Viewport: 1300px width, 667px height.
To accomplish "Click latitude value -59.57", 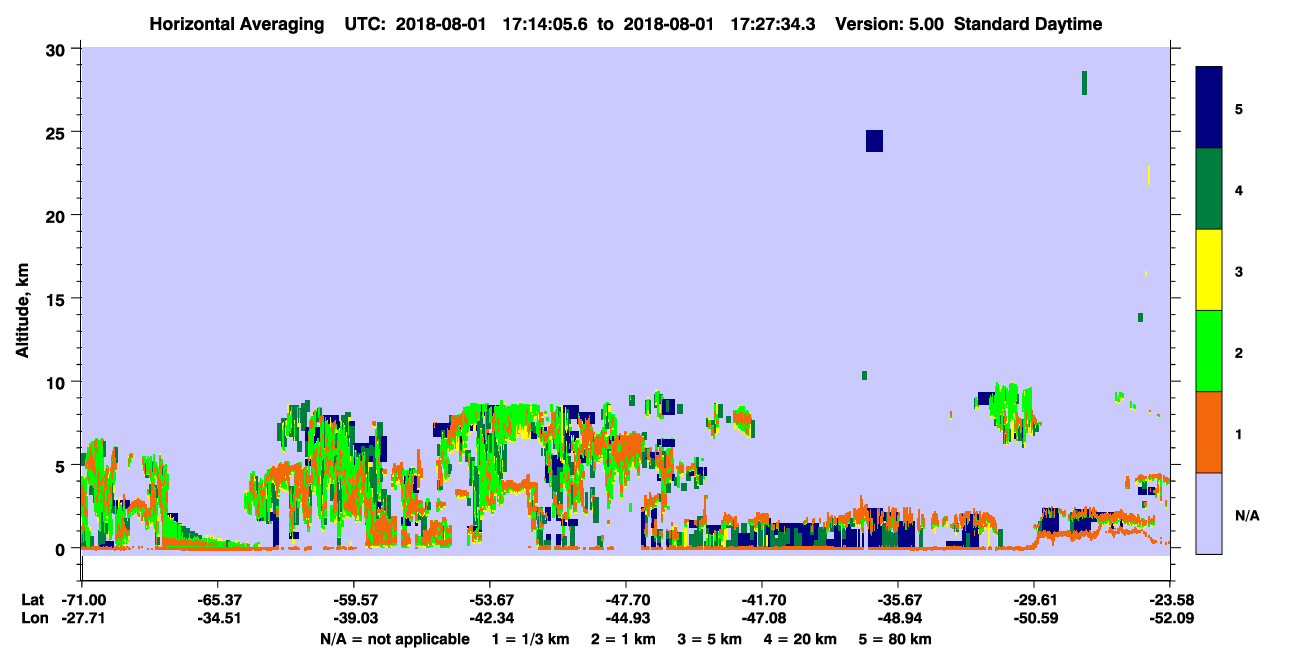I will [354, 600].
